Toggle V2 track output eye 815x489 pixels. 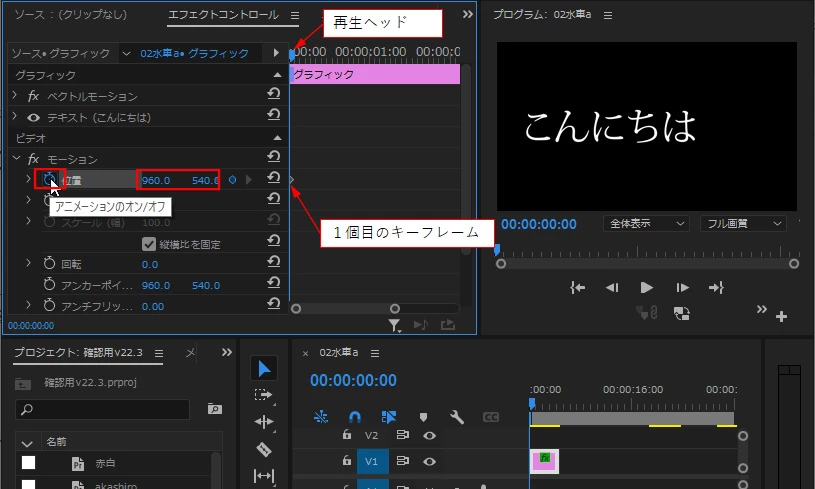click(x=429, y=435)
